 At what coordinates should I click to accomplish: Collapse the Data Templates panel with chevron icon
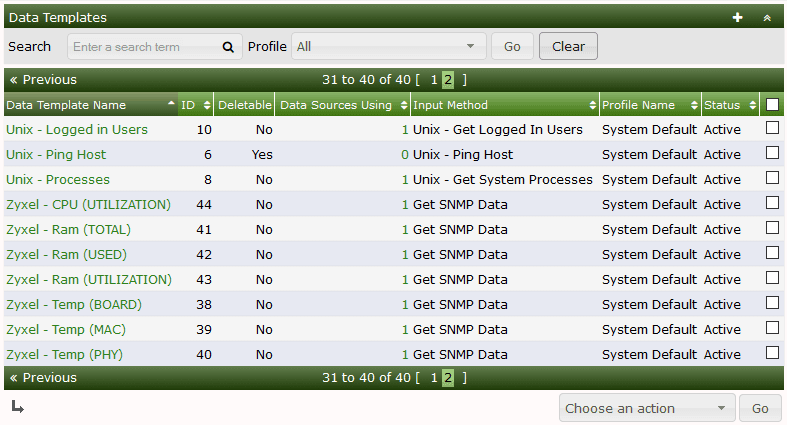[x=767, y=17]
